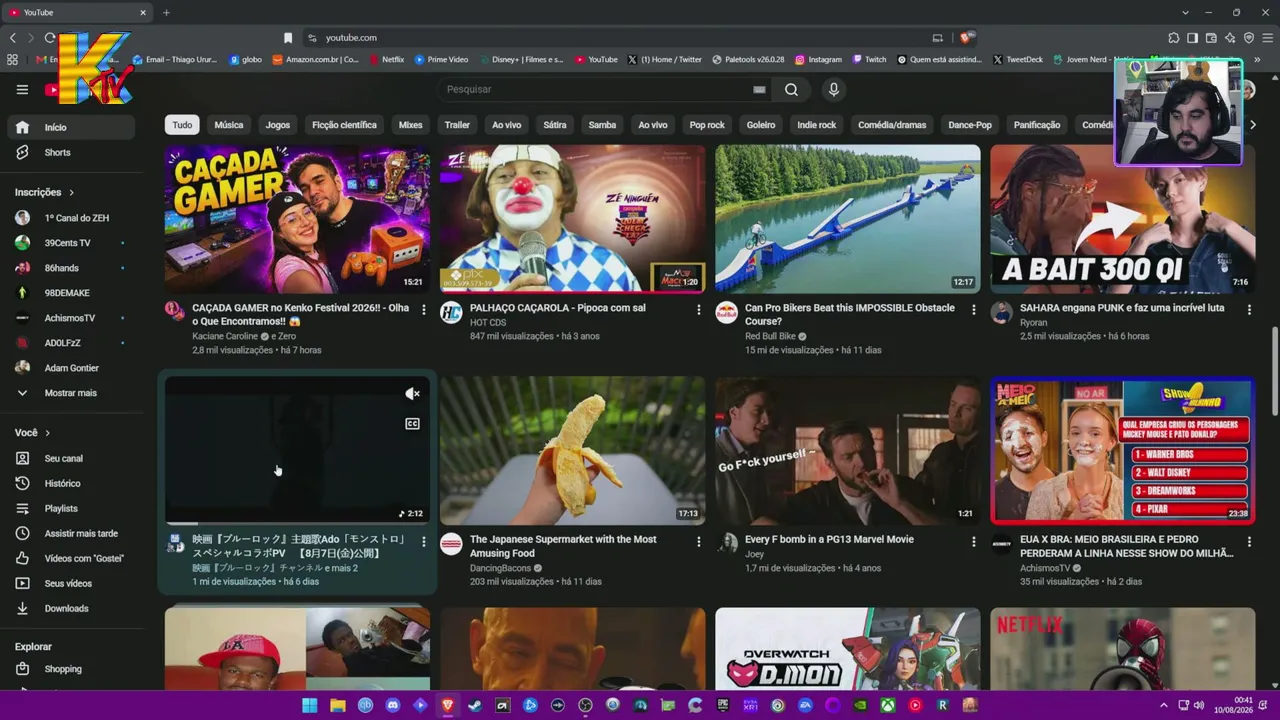Open Discord from the taskbar
Image resolution: width=1280 pixels, height=720 pixels.
coord(393,705)
